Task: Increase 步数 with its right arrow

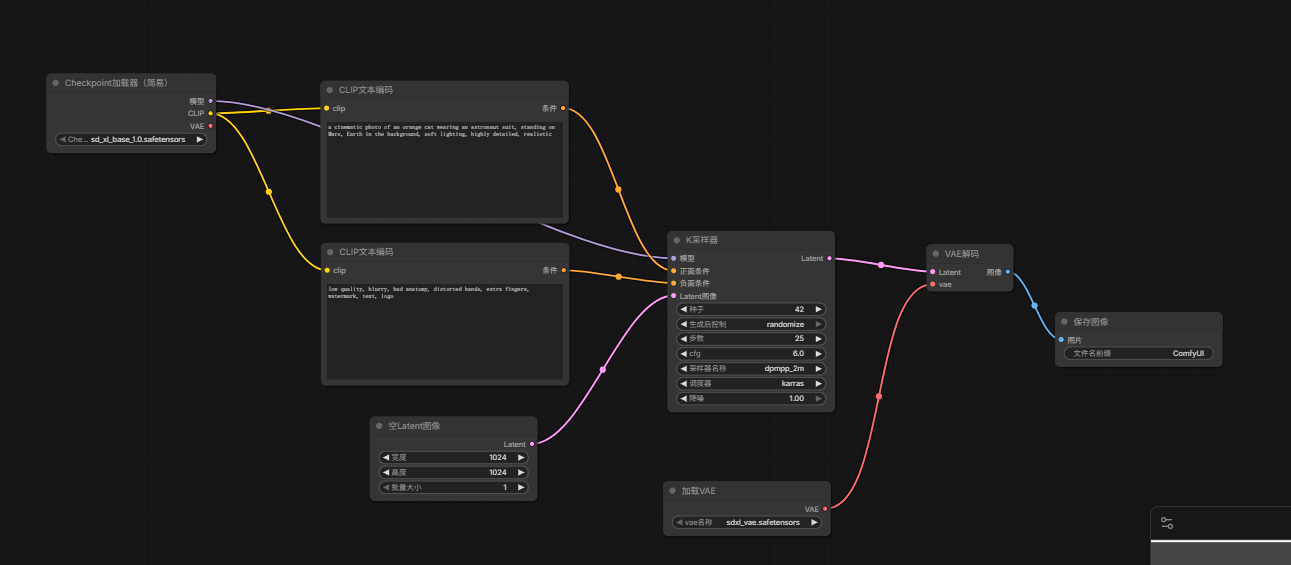Action: tap(819, 338)
